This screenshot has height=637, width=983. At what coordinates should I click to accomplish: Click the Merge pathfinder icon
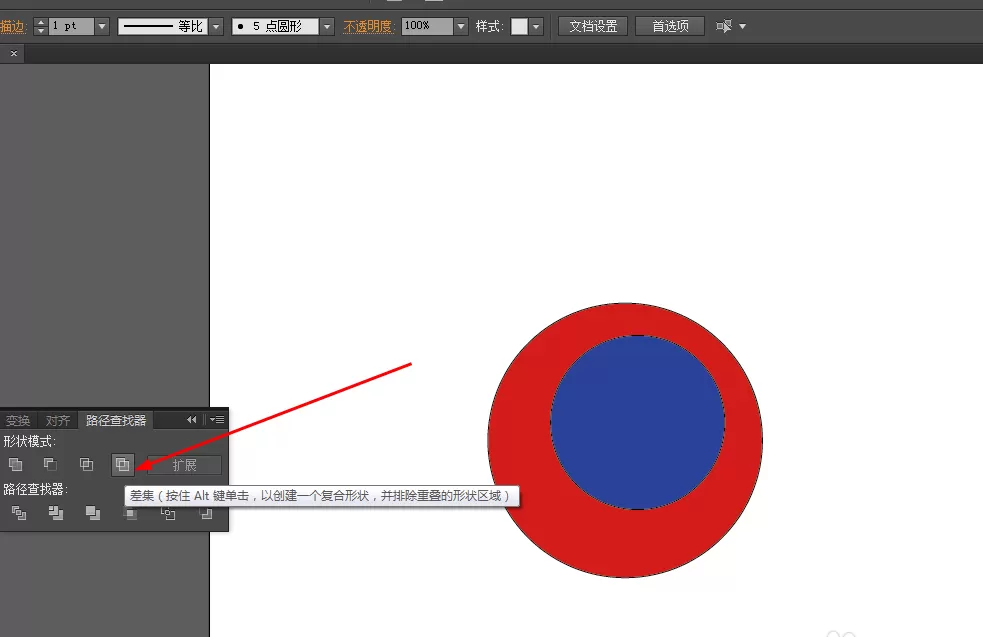pos(93,513)
